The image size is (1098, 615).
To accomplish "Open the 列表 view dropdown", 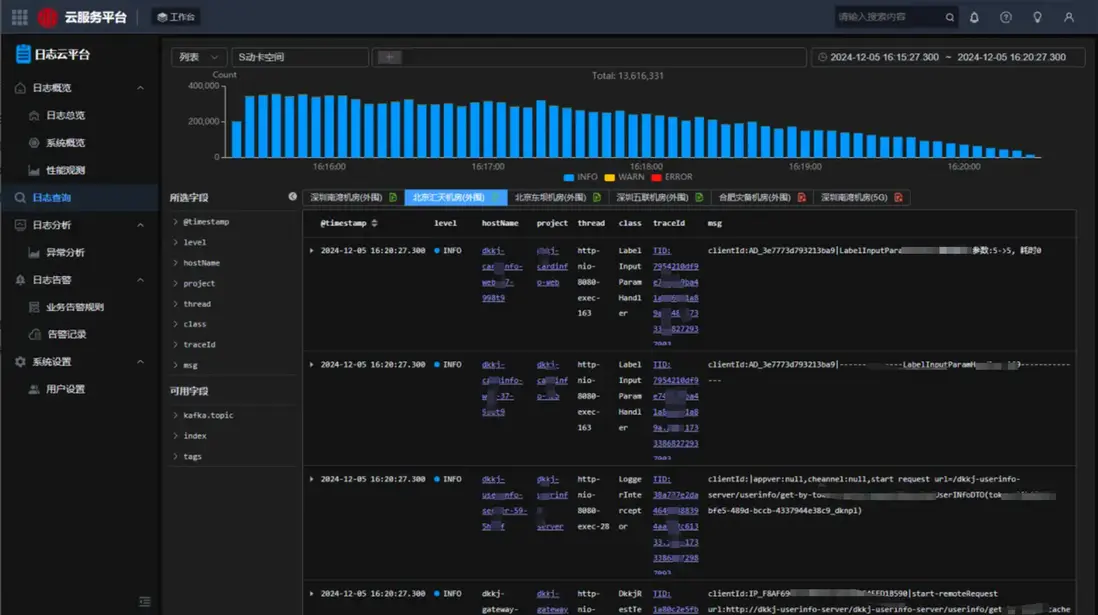I will click(199, 57).
